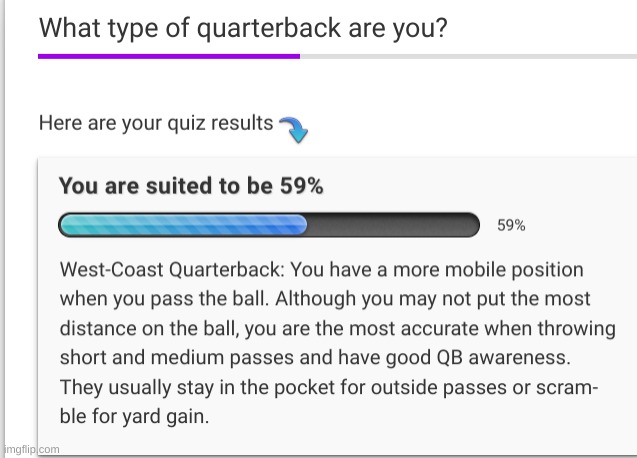Click the blue curved arrow icon

click(x=292, y=127)
